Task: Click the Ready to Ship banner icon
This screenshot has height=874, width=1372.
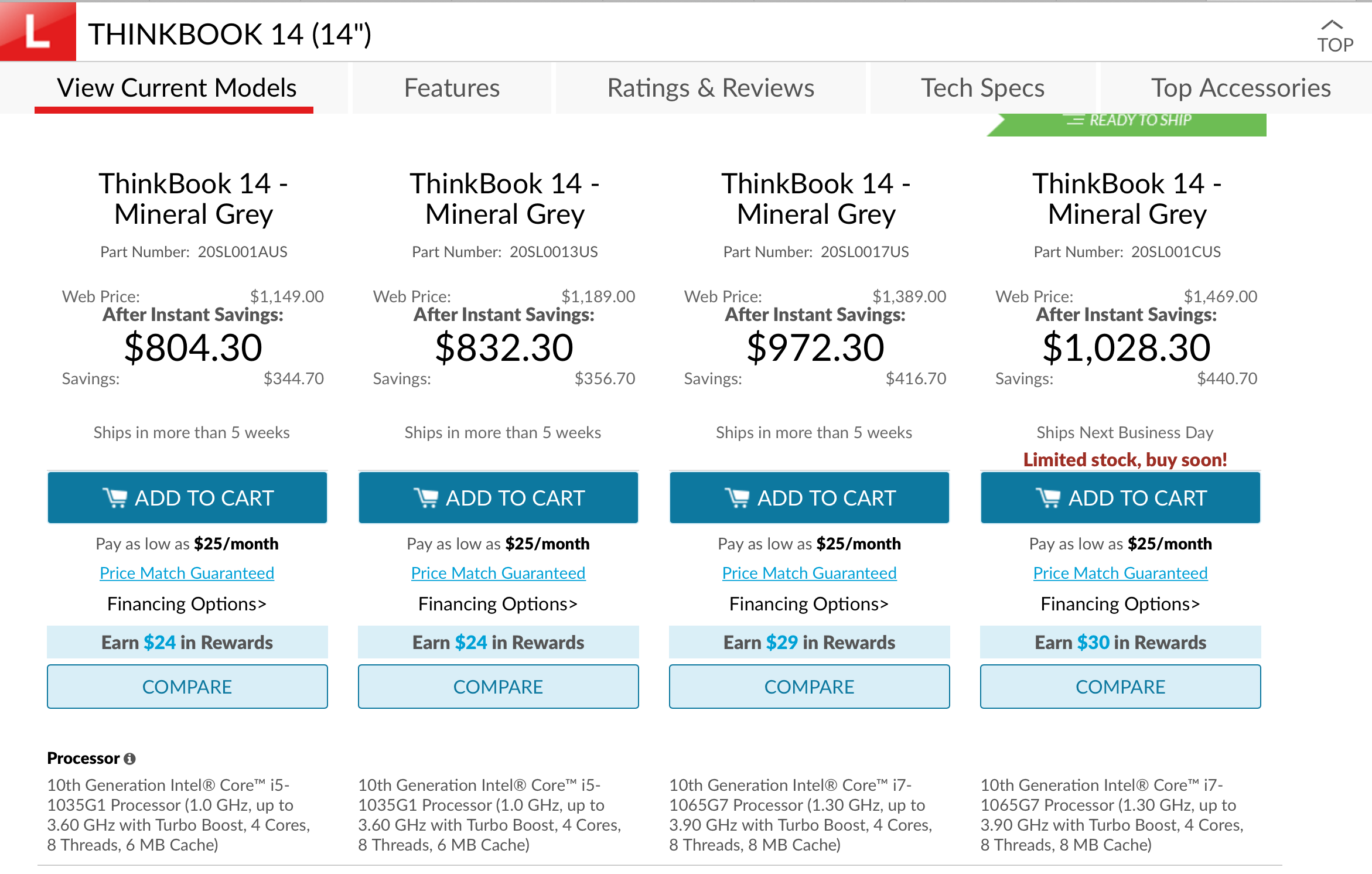Action: 1074,120
